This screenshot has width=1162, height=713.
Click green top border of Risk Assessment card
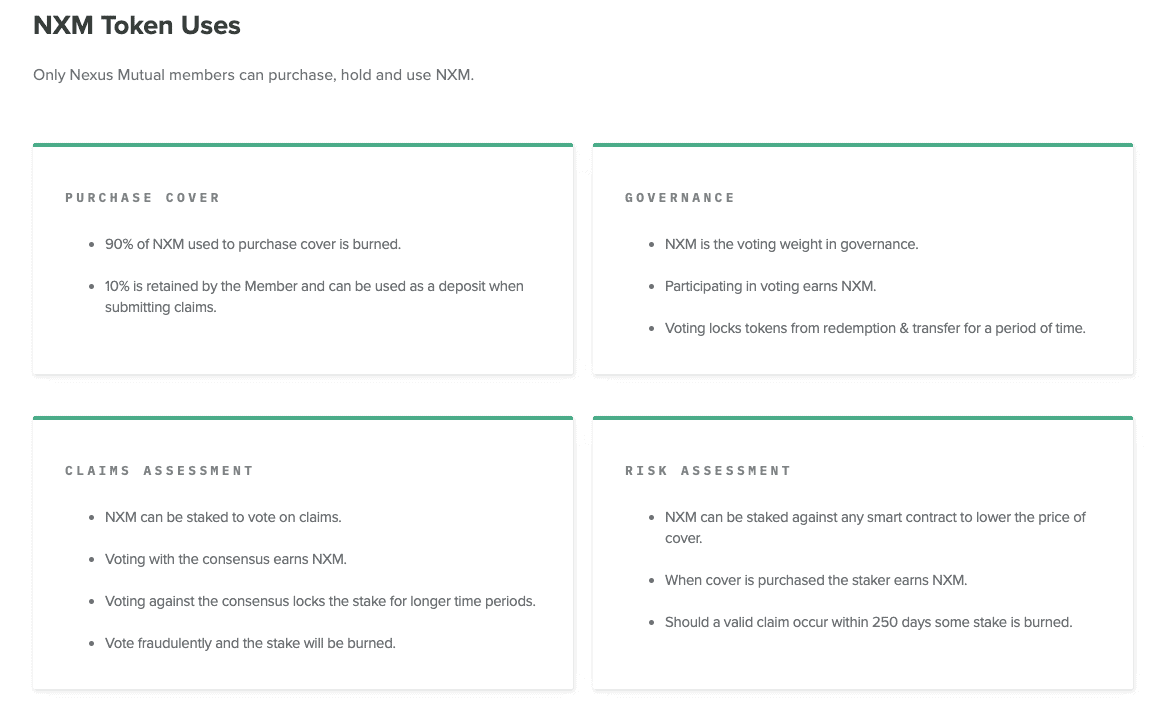pyautogui.click(x=863, y=418)
